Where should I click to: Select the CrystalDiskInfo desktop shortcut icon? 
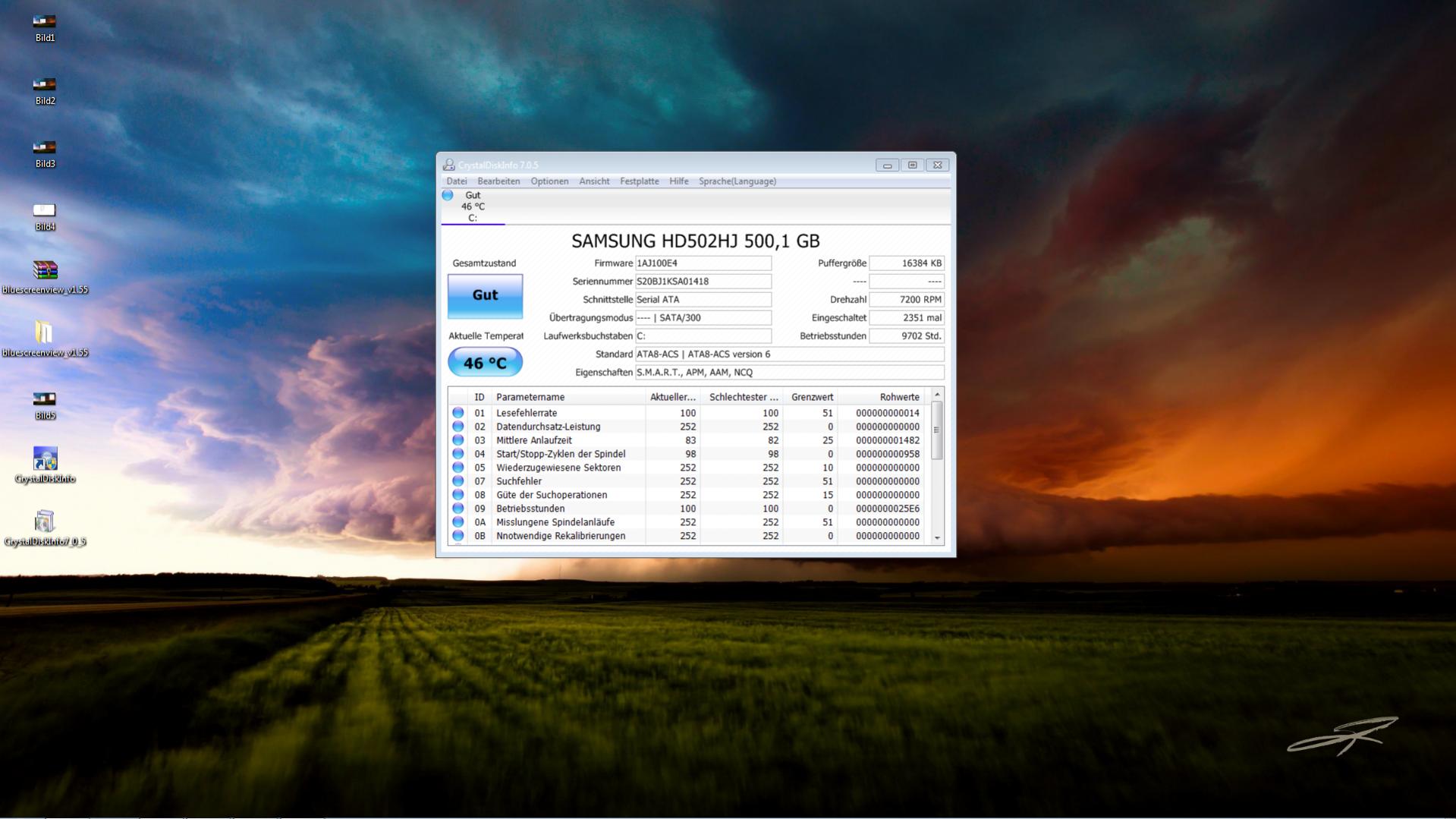[45, 465]
